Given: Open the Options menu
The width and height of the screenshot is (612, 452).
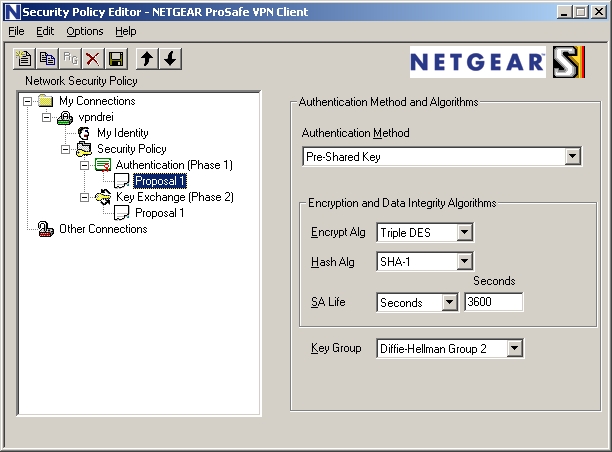Looking at the screenshot, I should point(85,31).
